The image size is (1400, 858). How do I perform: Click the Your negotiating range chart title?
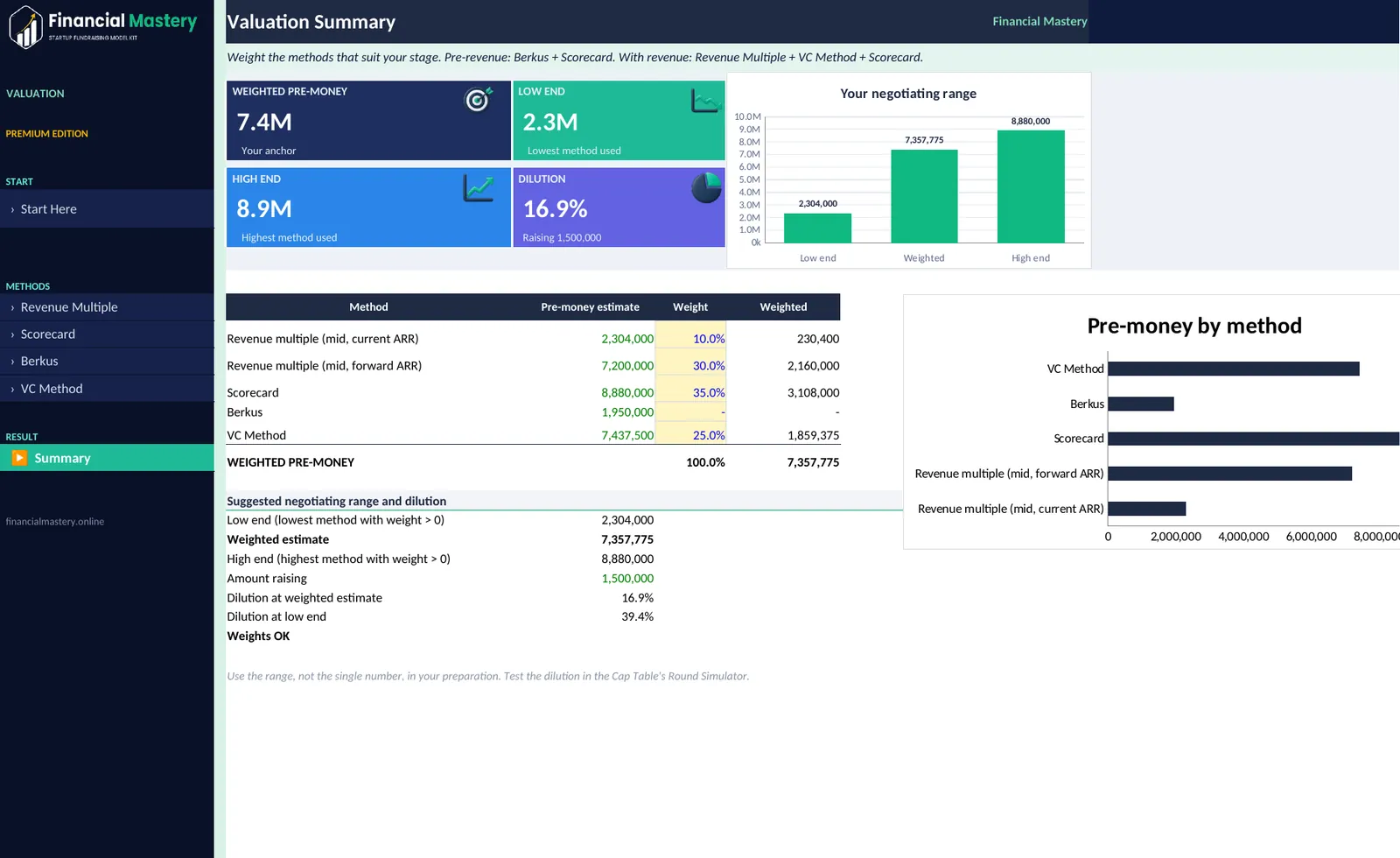point(908,94)
